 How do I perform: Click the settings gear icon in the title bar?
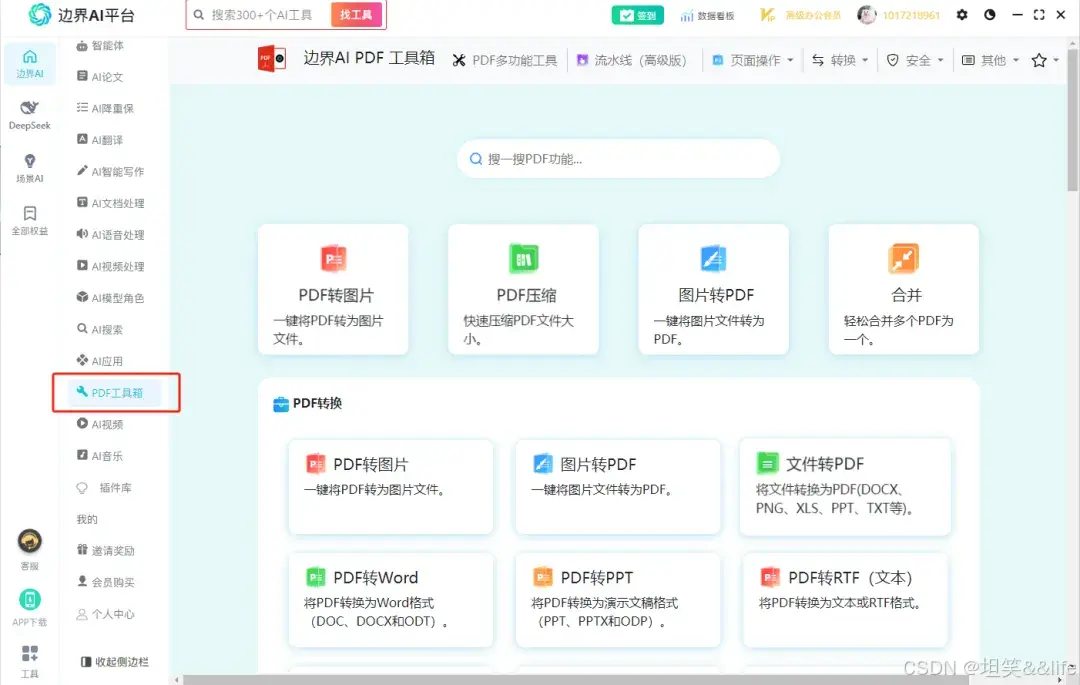pyautogui.click(x=962, y=14)
